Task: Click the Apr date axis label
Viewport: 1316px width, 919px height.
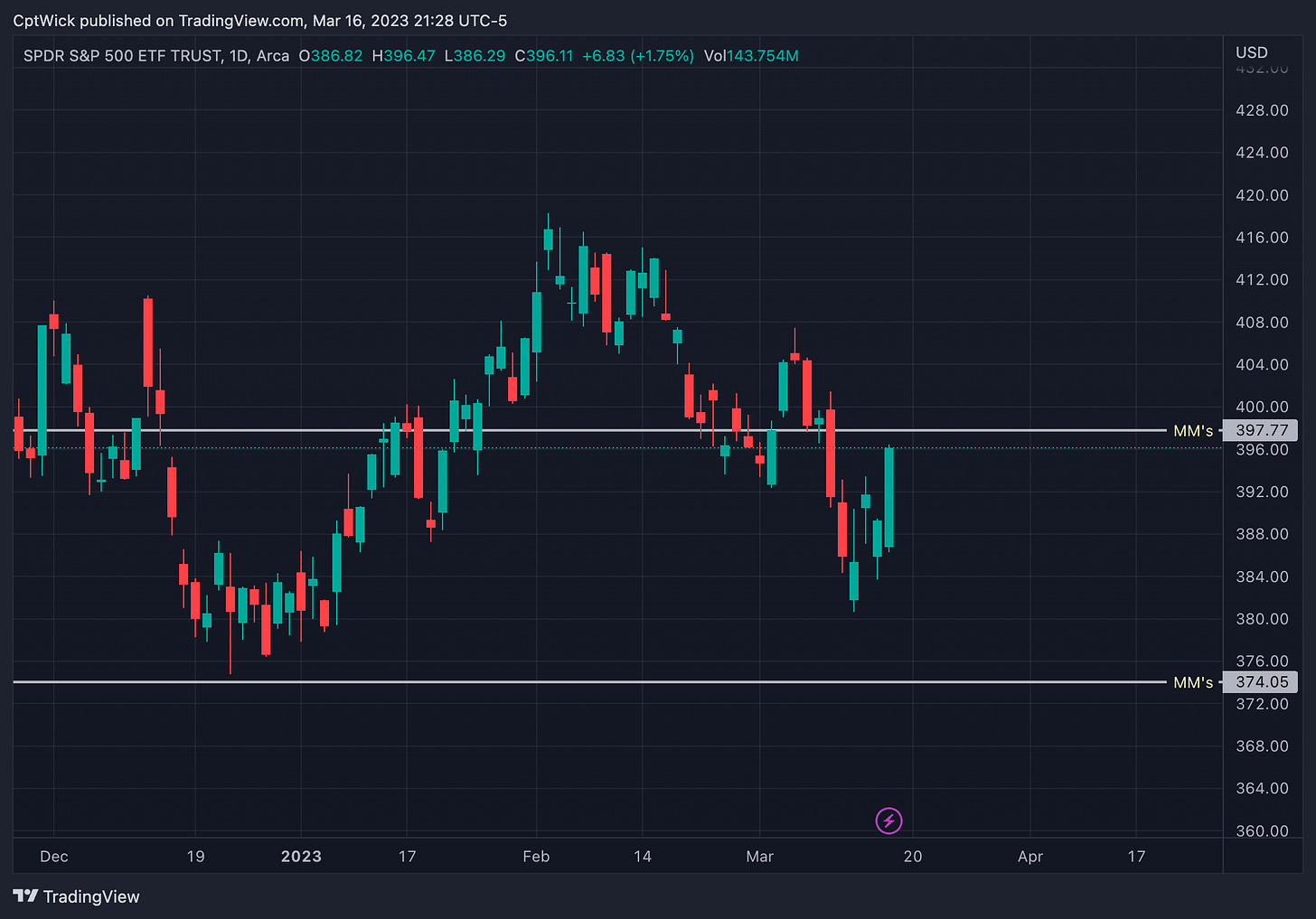Action: pyautogui.click(x=1030, y=857)
